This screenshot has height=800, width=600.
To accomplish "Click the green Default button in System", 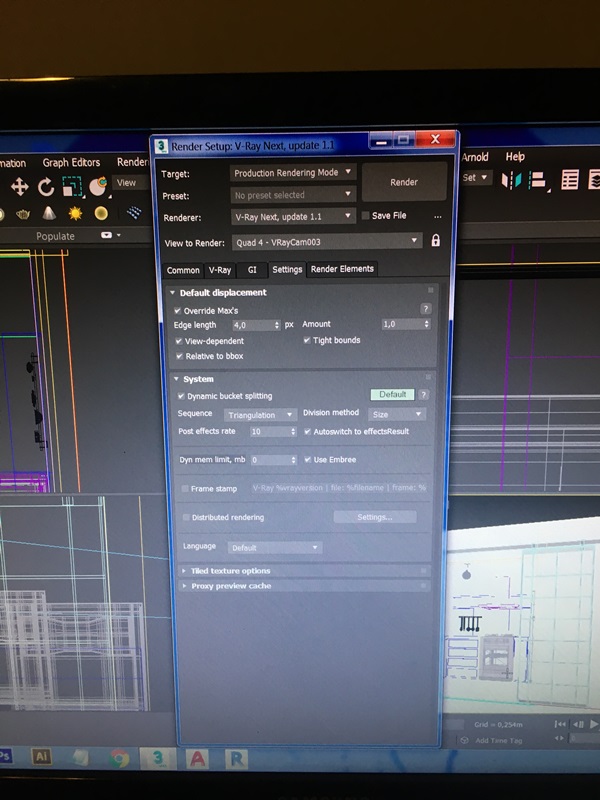I will pos(392,394).
